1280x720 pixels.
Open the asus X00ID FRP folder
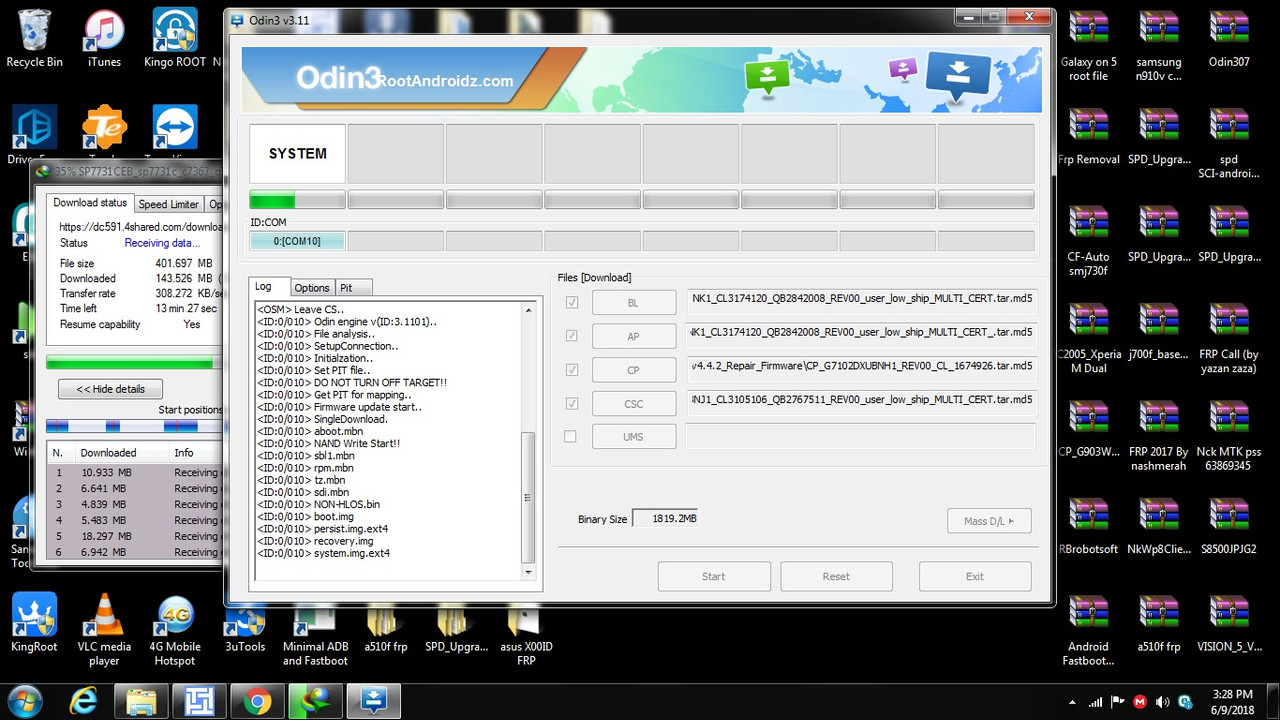pyautogui.click(x=526, y=638)
